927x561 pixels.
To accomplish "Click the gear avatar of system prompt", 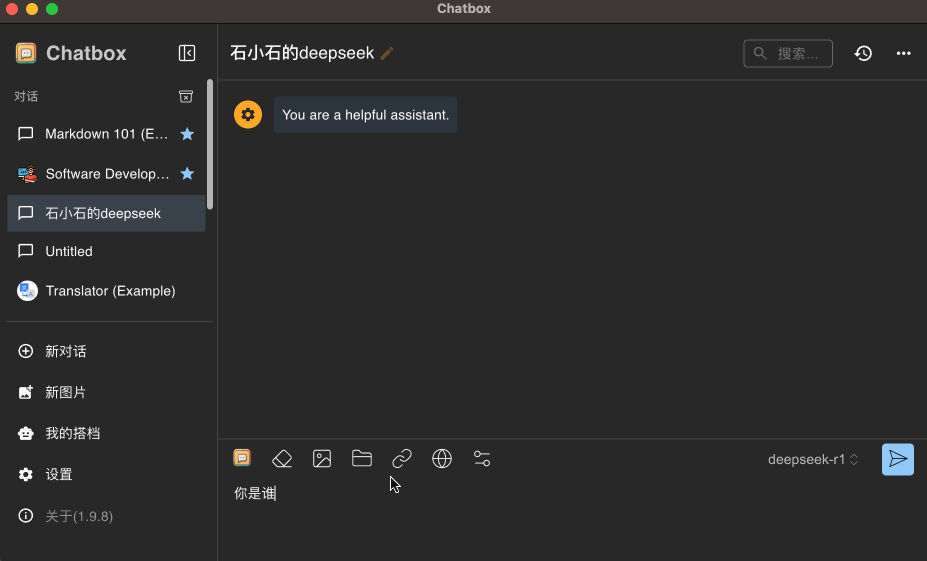I will coord(248,114).
